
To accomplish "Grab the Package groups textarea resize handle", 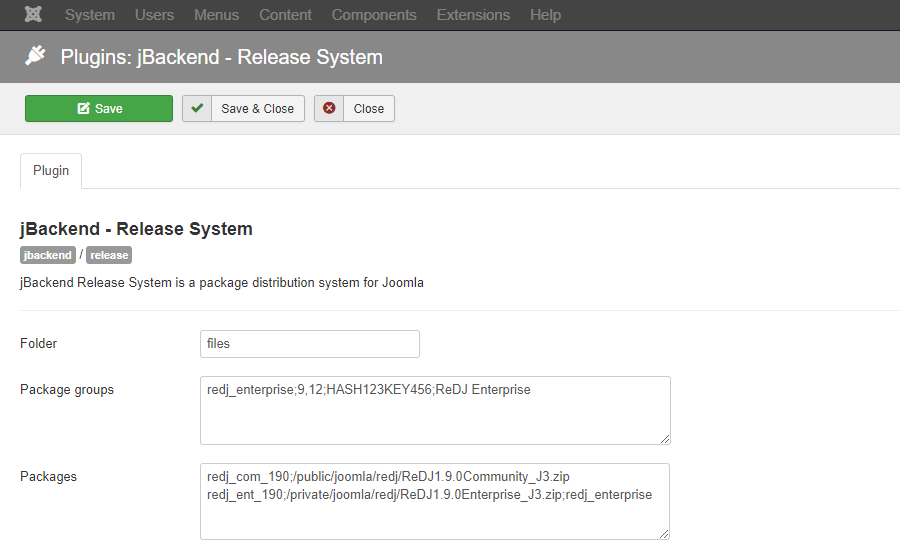I will [665, 439].
